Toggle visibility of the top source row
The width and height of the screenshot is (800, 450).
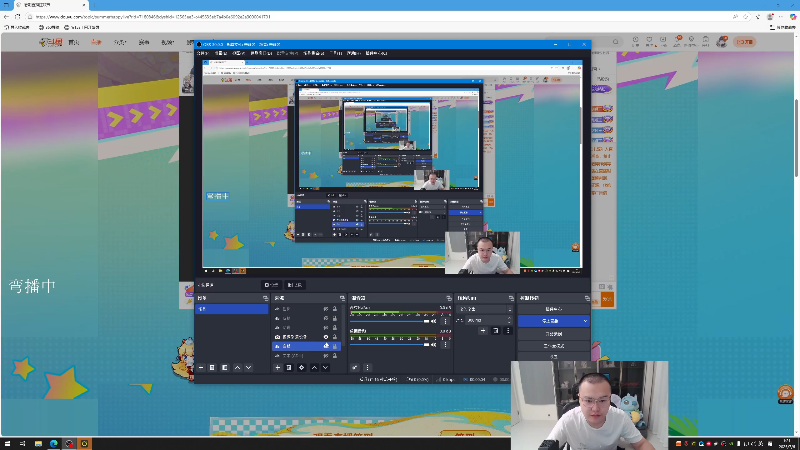pos(326,309)
